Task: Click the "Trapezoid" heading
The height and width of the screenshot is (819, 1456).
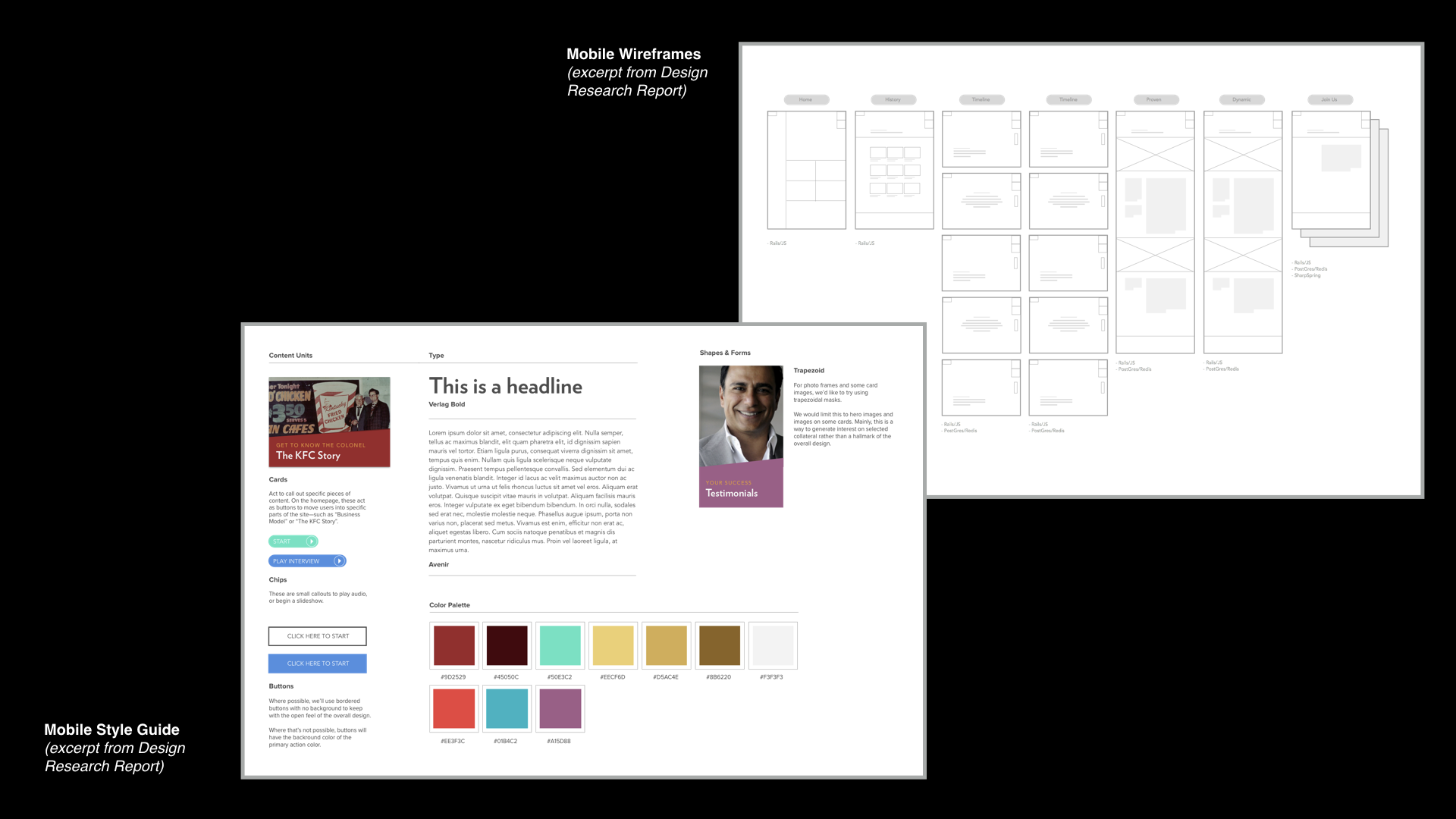Action: pyautogui.click(x=809, y=371)
